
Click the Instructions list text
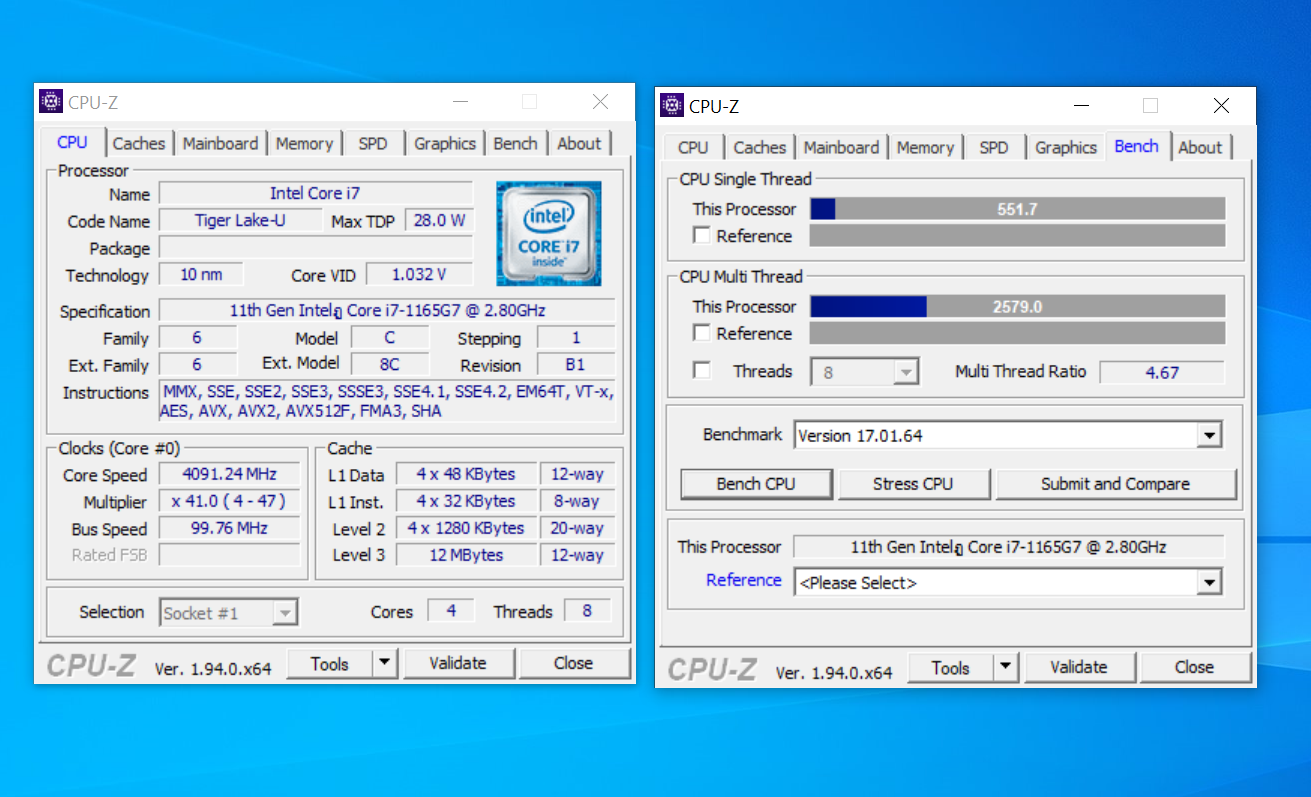coord(387,401)
